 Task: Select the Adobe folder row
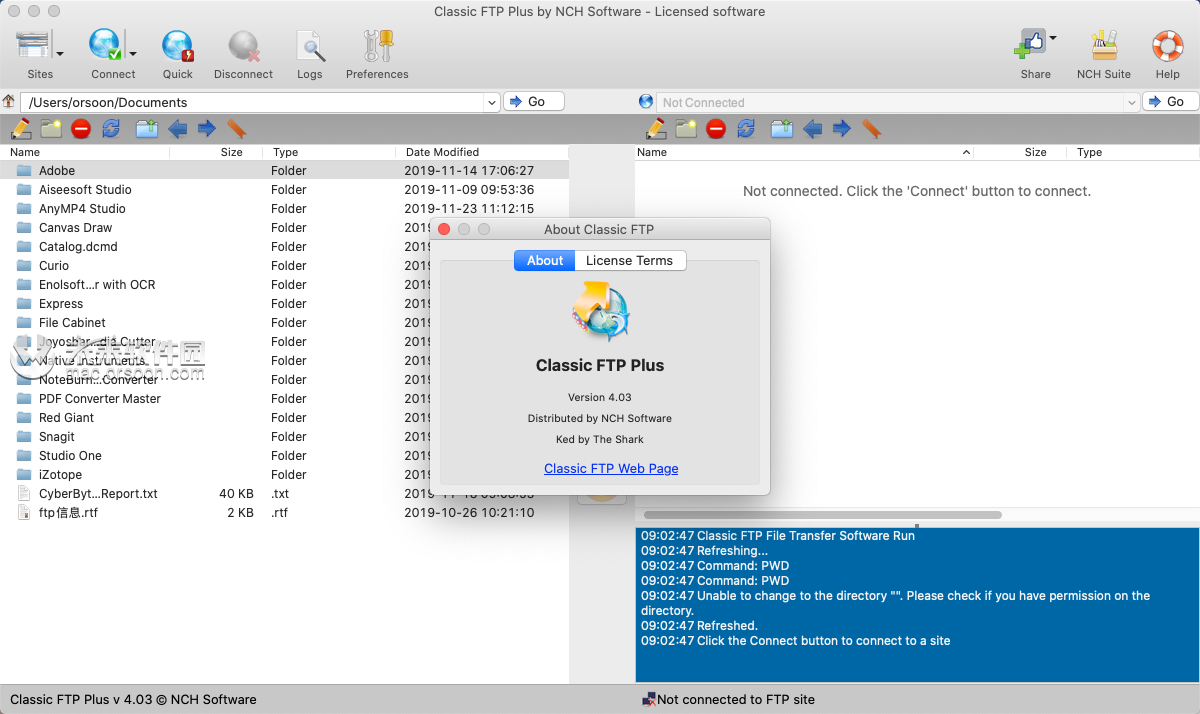(284, 171)
